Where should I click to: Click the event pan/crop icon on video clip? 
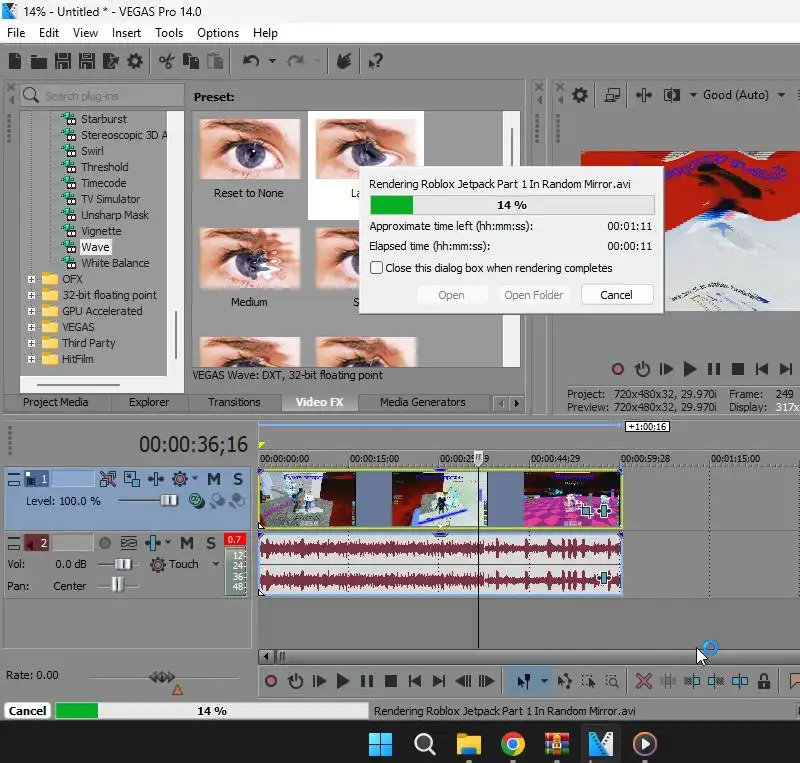(x=586, y=510)
